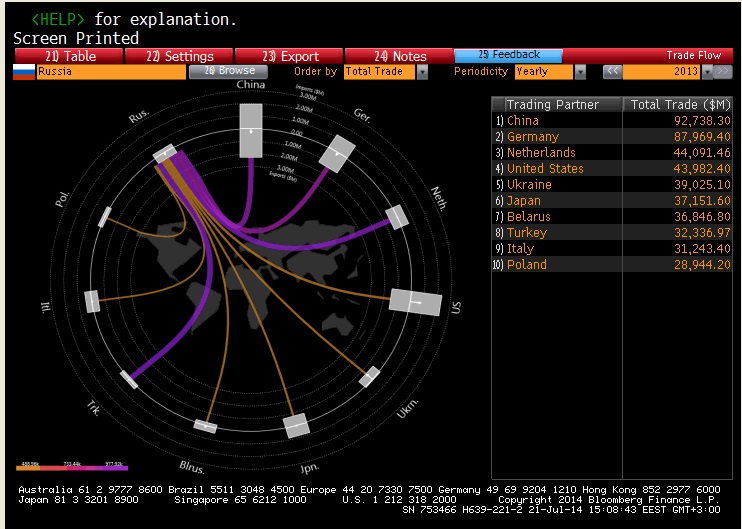The height and width of the screenshot is (529, 742).
Task: Send feedback with the 25) Feedback button
Action: (508, 55)
